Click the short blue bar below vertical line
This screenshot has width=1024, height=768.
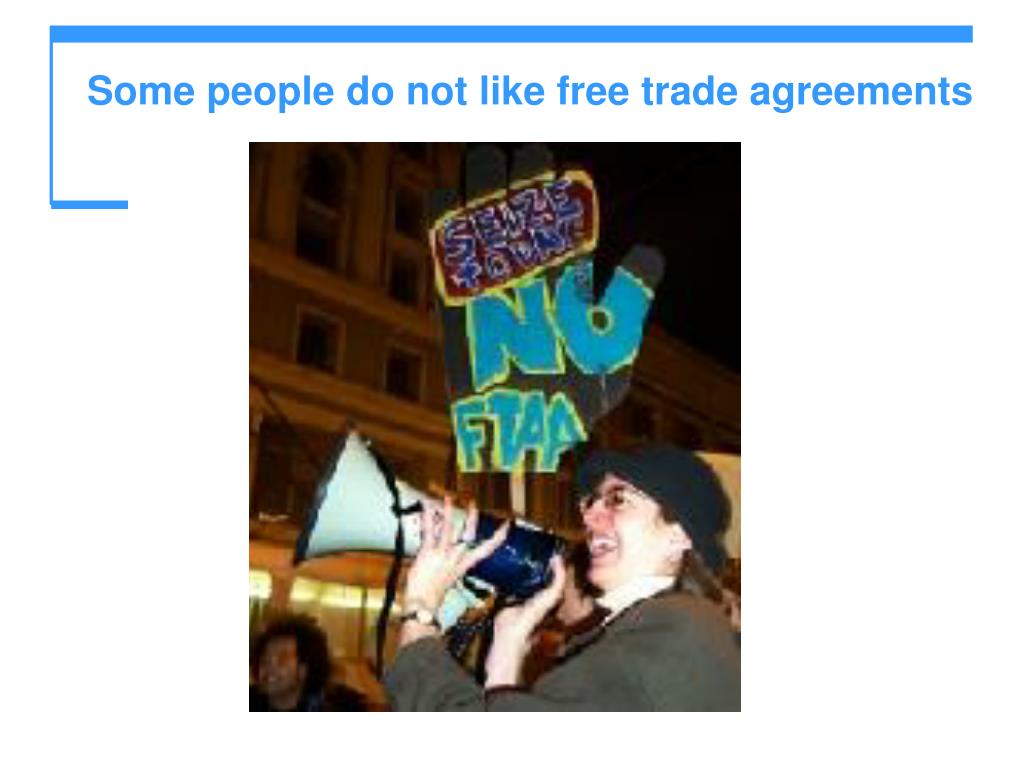click(x=89, y=204)
